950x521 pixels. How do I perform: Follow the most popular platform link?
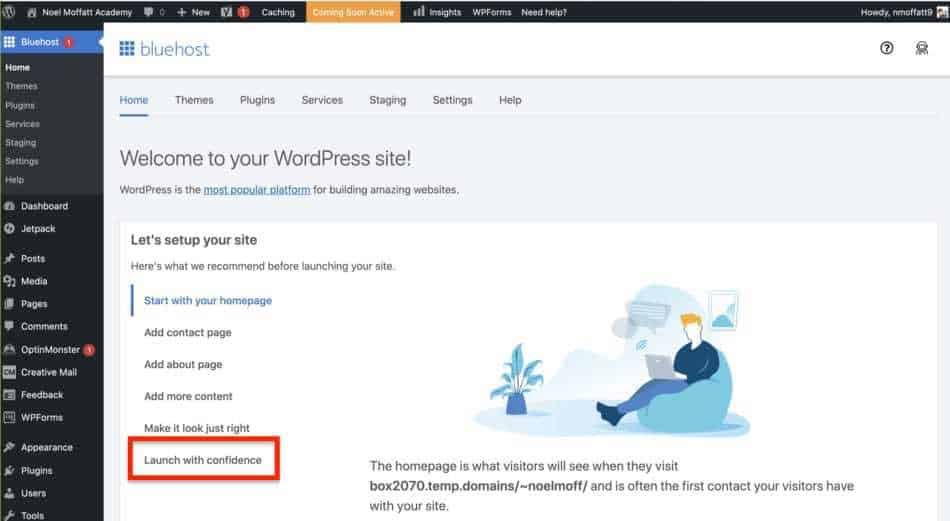tap(257, 190)
